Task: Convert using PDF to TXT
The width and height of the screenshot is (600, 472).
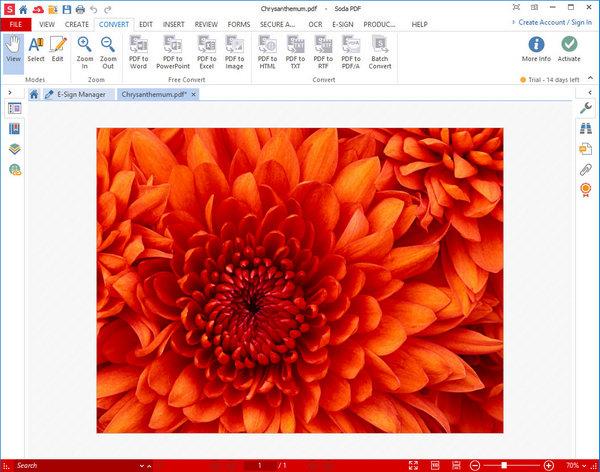Action: tap(295, 53)
